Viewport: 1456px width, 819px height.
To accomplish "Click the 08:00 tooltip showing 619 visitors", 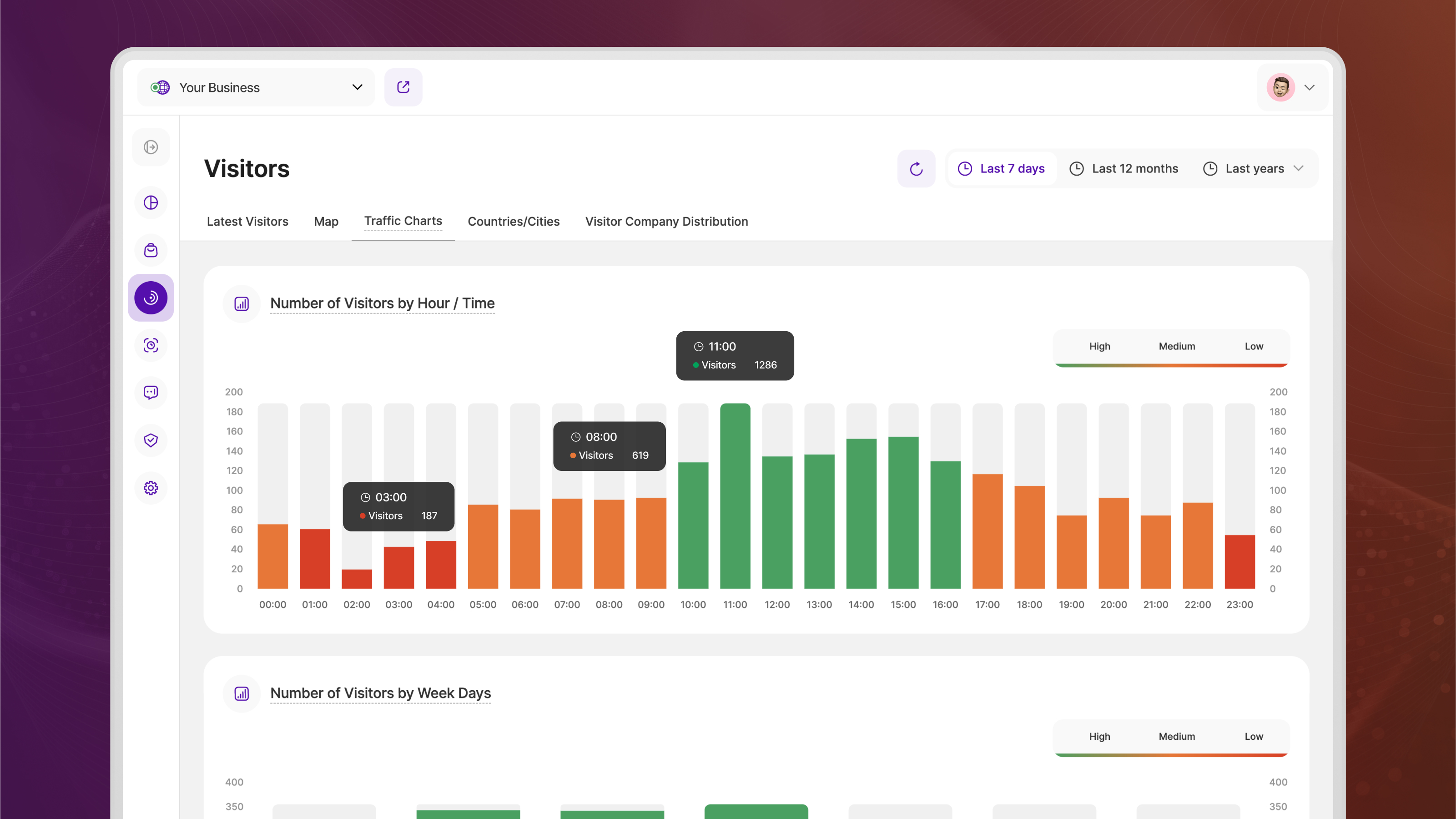I will (610, 446).
